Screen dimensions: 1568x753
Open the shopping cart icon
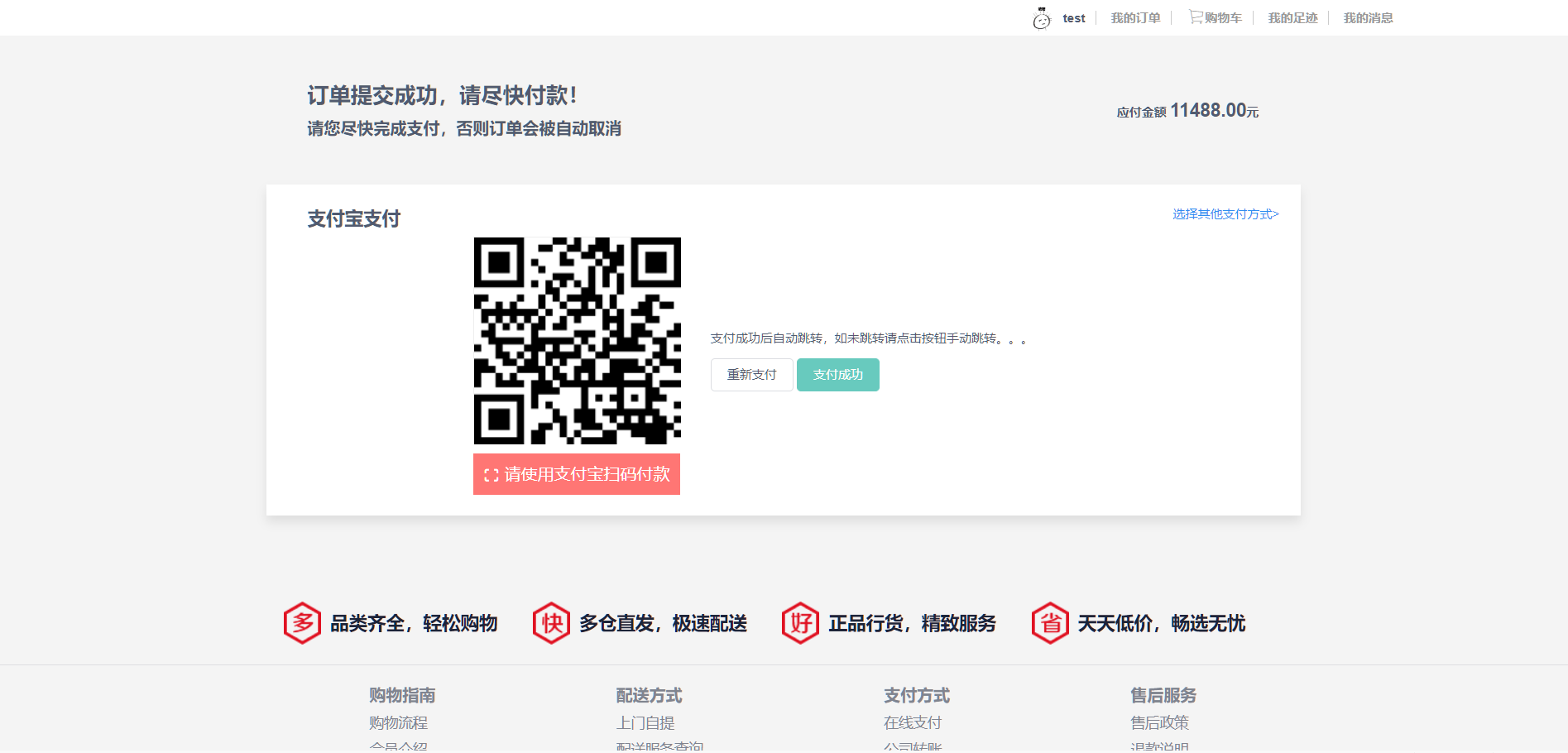pyautogui.click(x=1196, y=17)
